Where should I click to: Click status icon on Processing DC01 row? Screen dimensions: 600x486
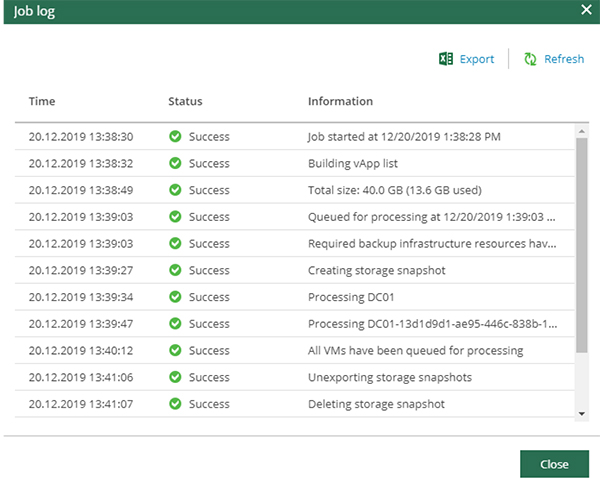175,297
